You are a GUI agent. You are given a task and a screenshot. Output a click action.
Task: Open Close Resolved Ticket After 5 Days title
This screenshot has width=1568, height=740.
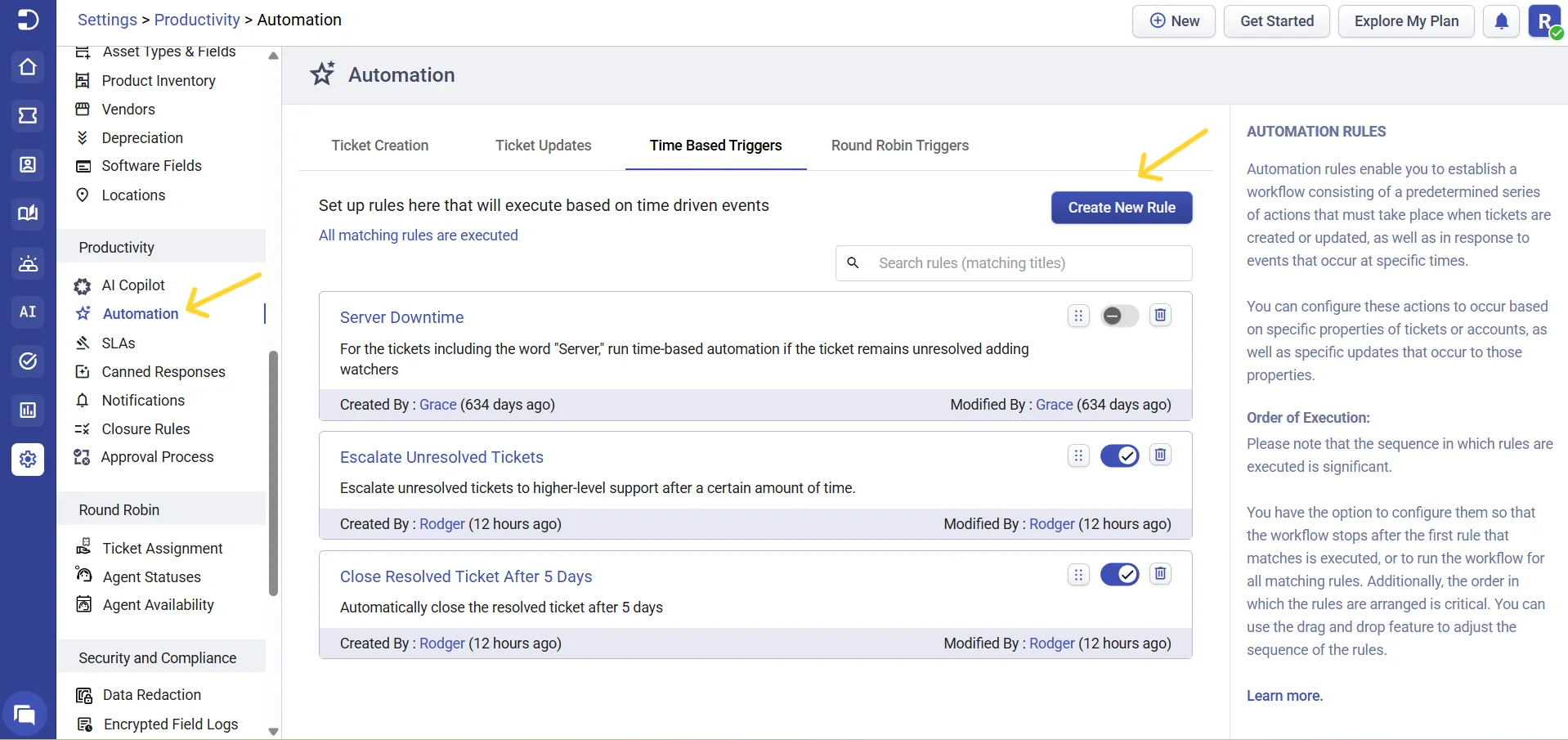(x=466, y=576)
